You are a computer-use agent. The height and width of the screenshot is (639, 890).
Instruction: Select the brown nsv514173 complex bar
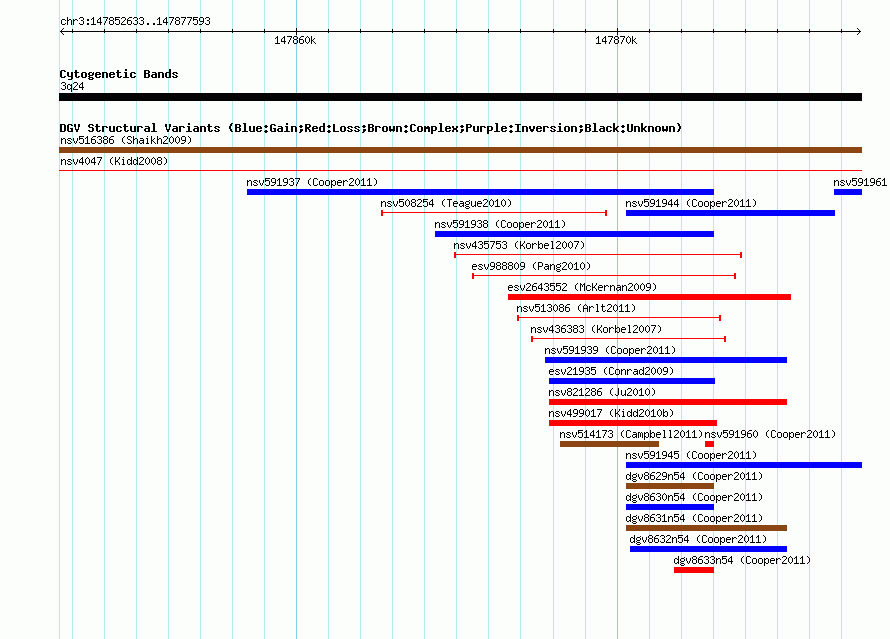click(x=610, y=444)
